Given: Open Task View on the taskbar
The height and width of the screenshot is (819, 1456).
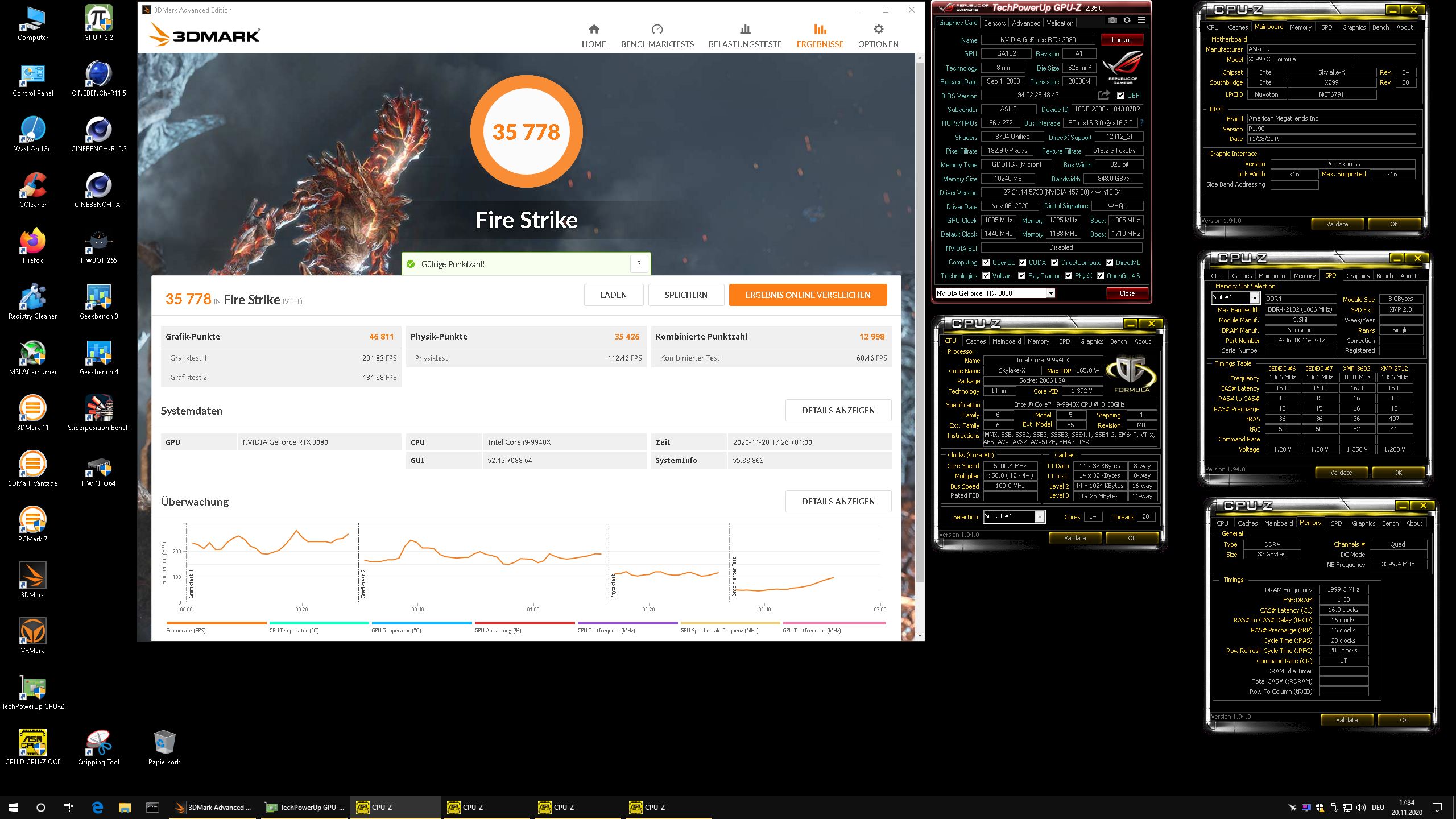Looking at the screenshot, I should point(68,807).
